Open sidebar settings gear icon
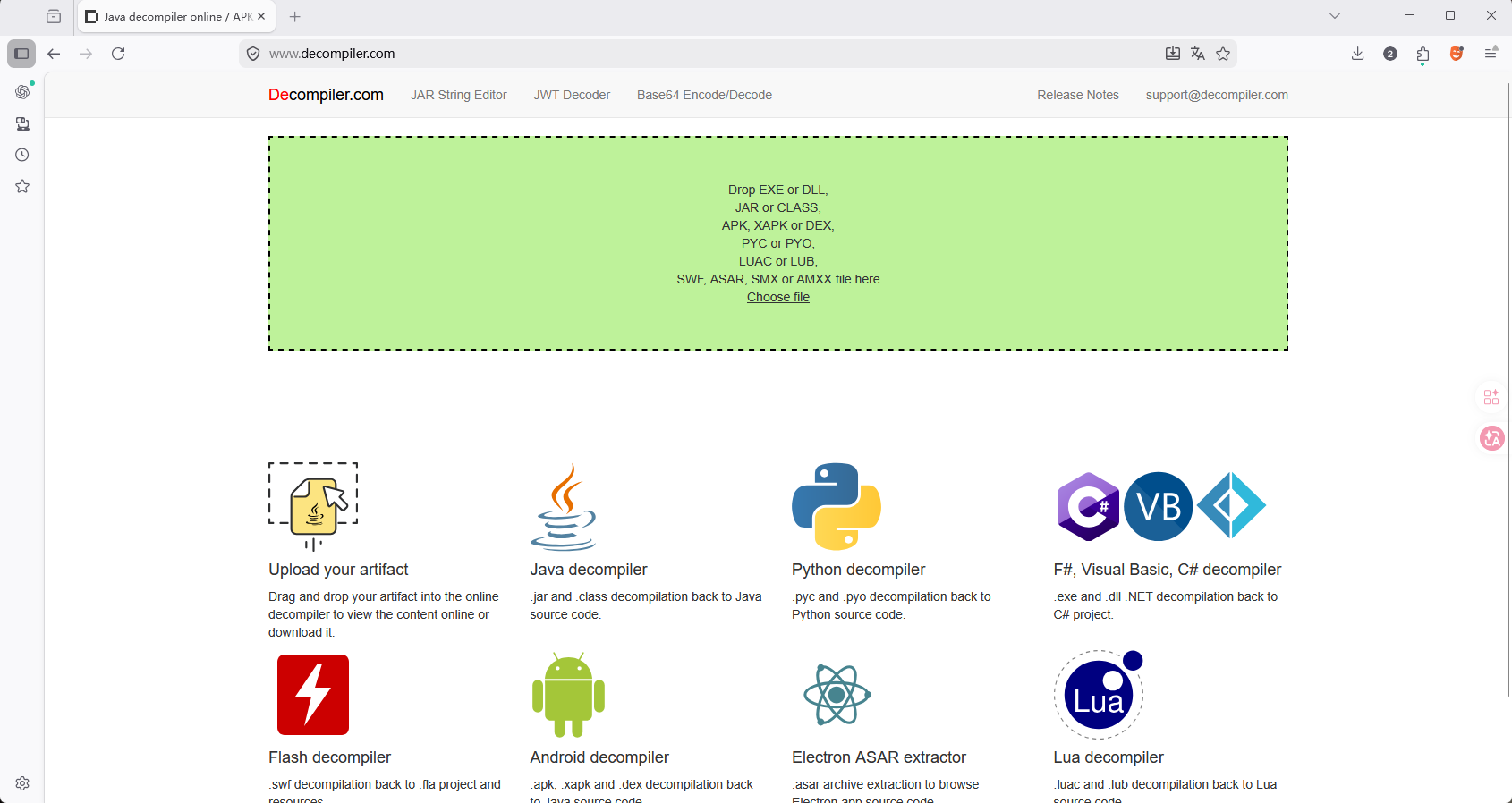 pos(22,783)
